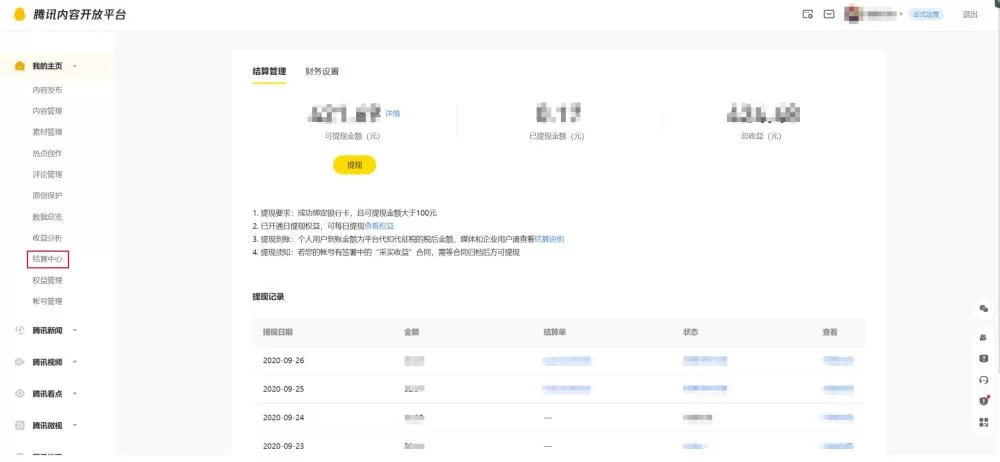Click the community people floating icon
The image size is (1000, 462).
[983, 337]
